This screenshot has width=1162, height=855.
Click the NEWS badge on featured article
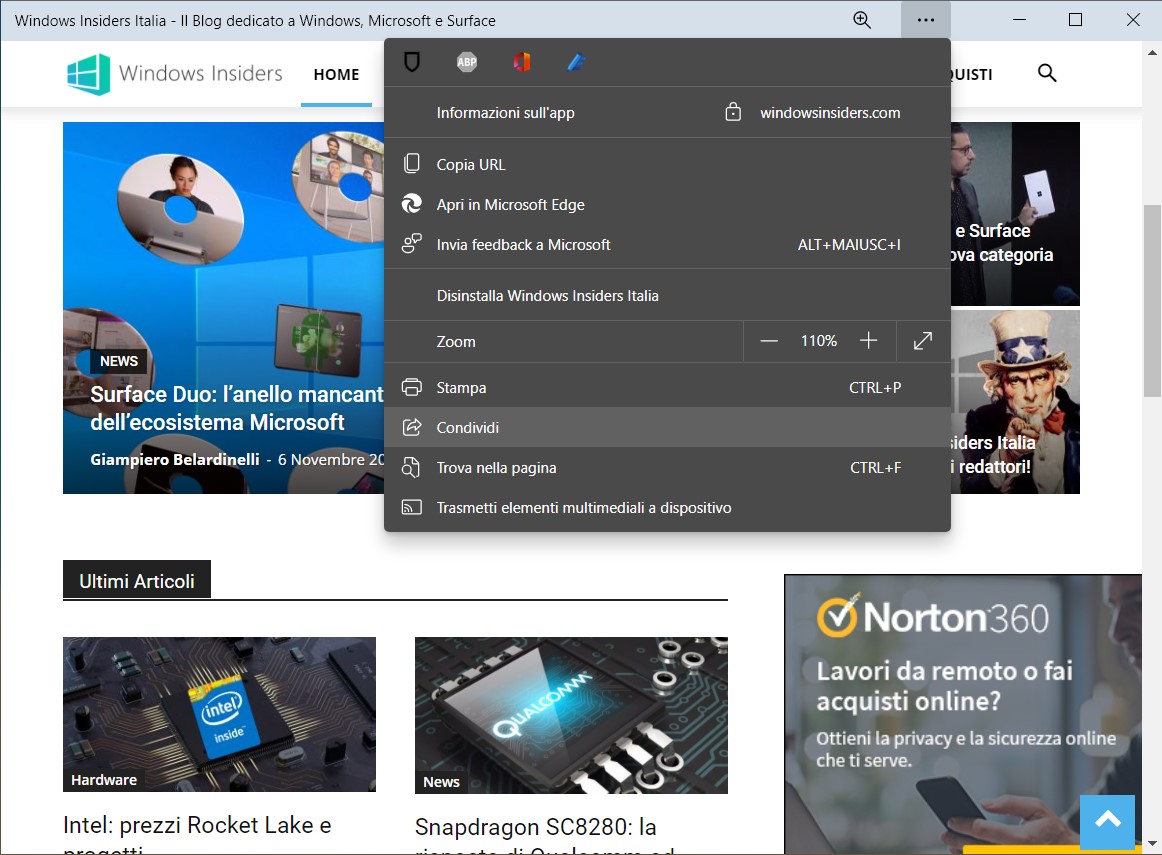pos(119,361)
